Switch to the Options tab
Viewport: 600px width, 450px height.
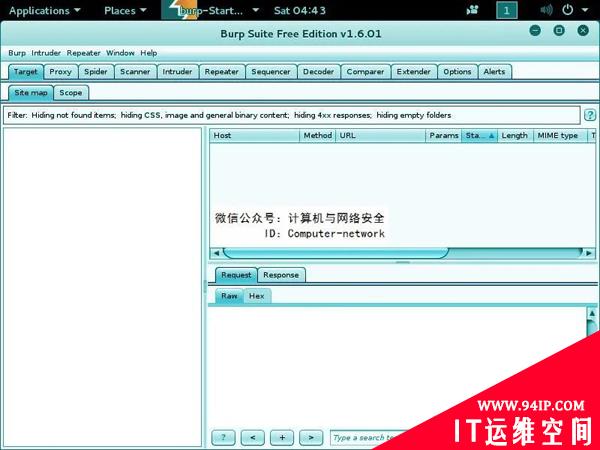coord(457,72)
